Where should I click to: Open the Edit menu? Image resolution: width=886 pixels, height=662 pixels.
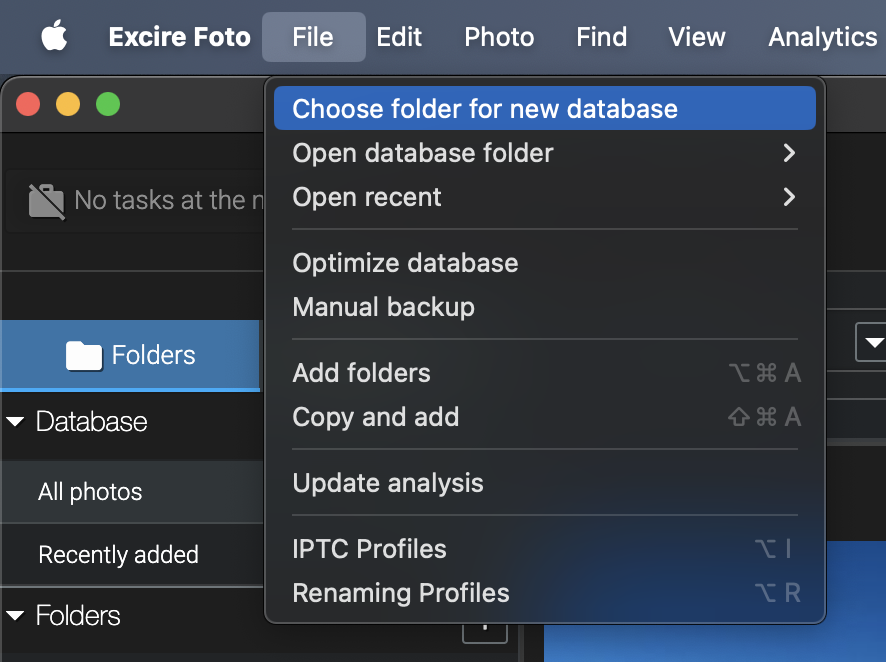click(399, 37)
